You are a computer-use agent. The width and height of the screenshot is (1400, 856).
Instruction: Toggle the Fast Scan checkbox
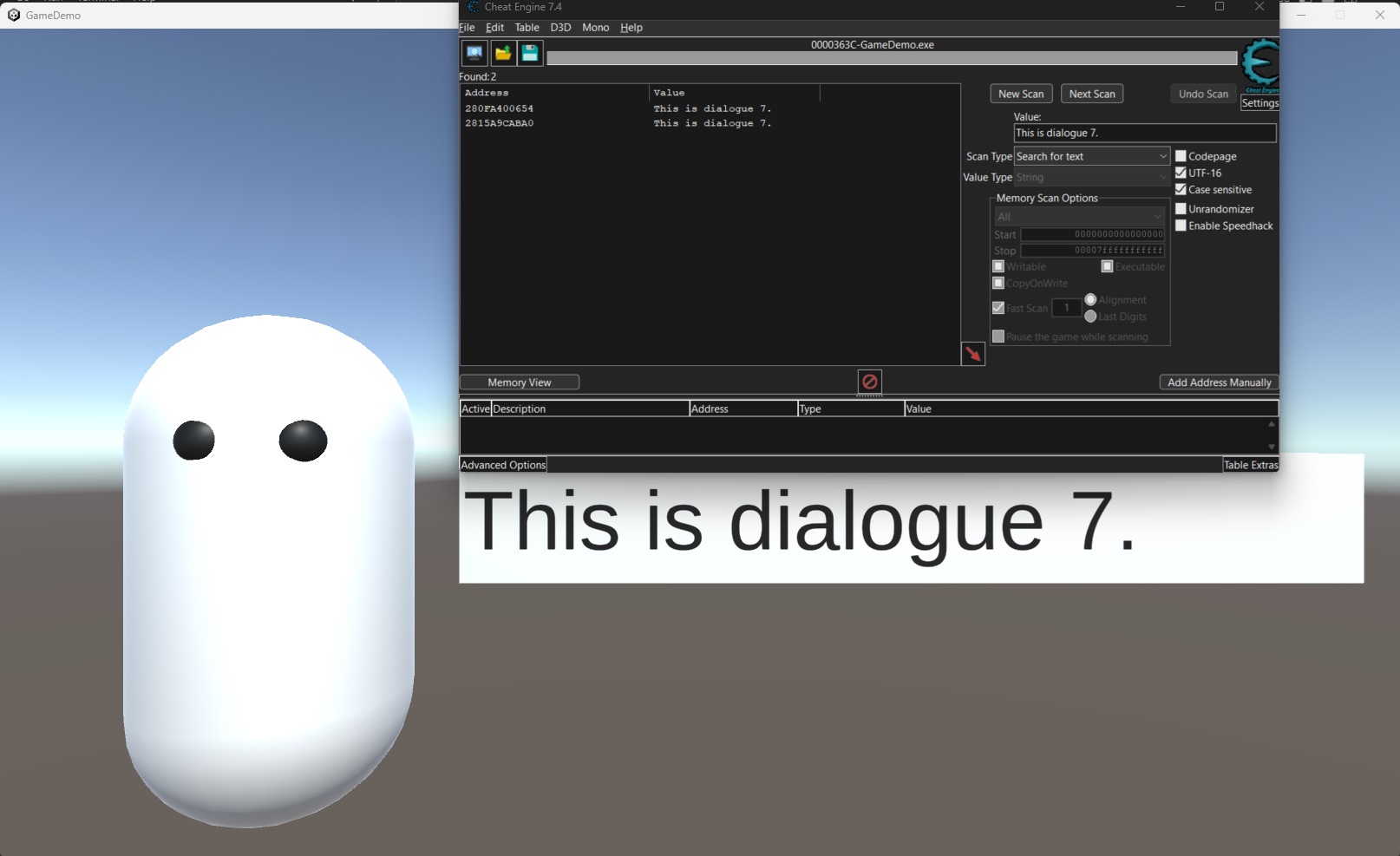[998, 308]
